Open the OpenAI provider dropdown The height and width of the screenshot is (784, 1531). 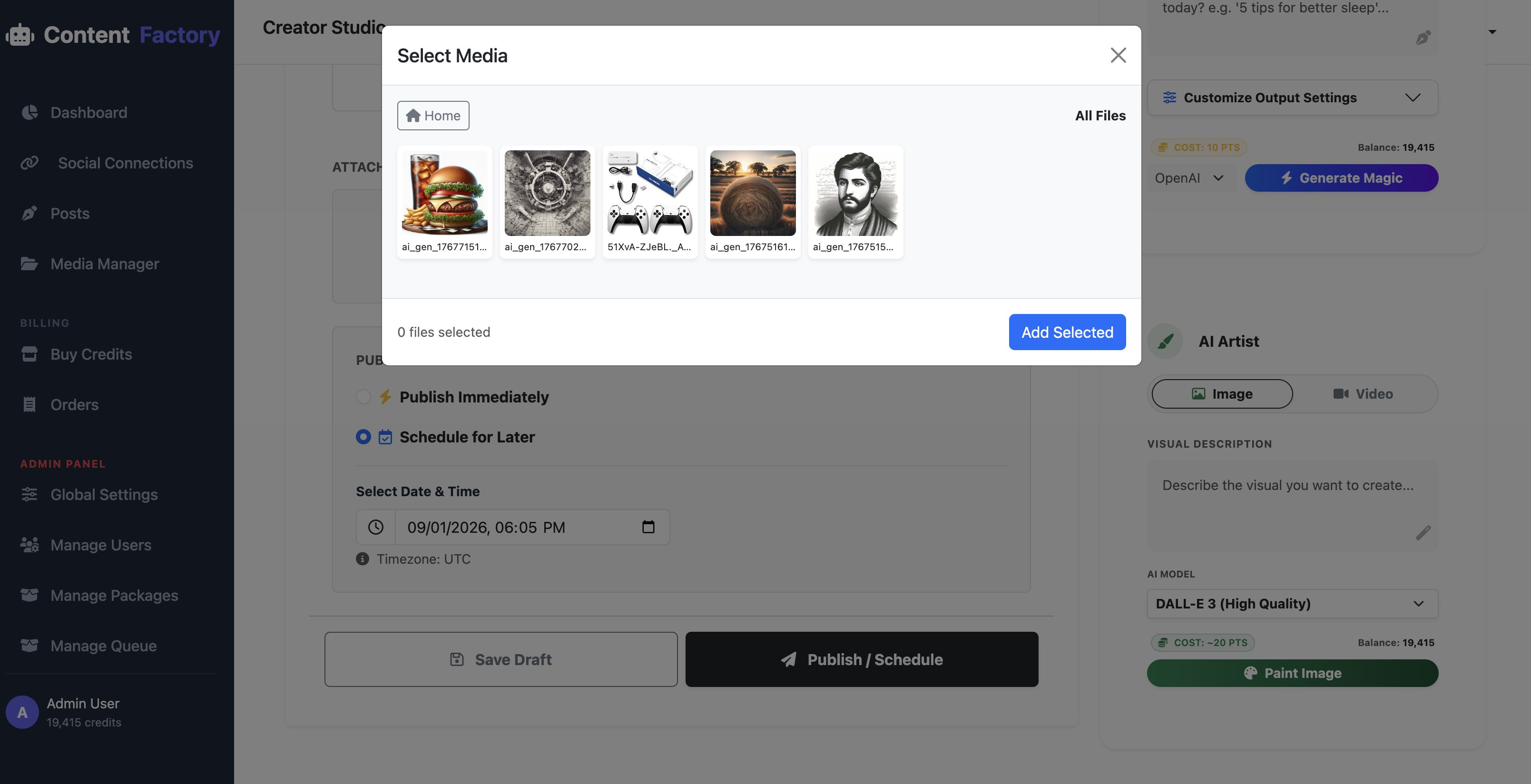tap(1188, 178)
